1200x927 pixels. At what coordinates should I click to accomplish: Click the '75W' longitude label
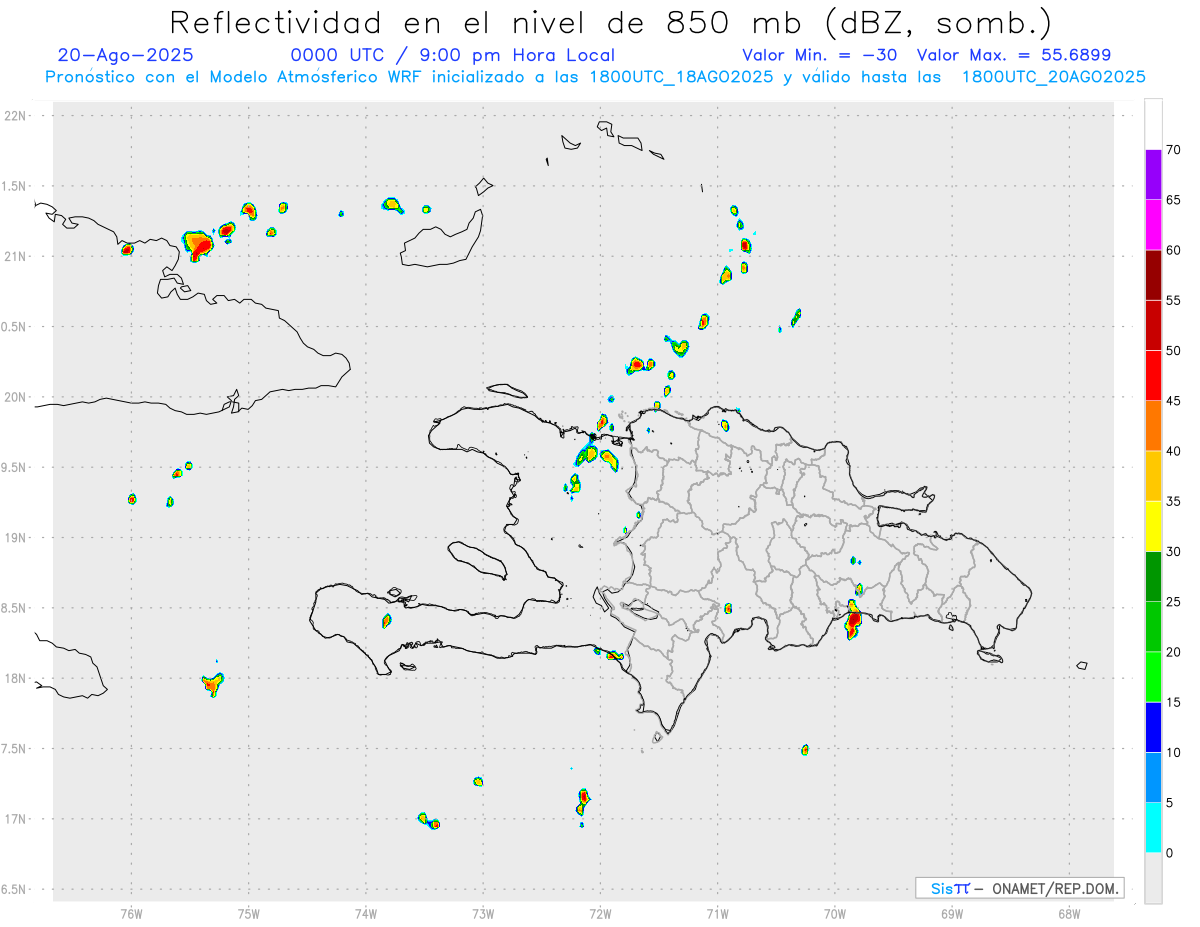[249, 913]
